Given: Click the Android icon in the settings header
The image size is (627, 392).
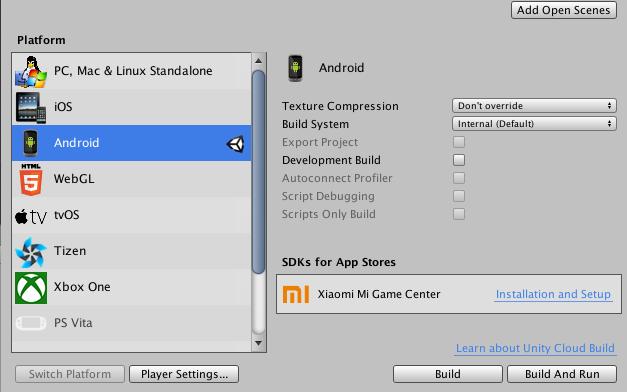Looking at the screenshot, I should 295,68.
